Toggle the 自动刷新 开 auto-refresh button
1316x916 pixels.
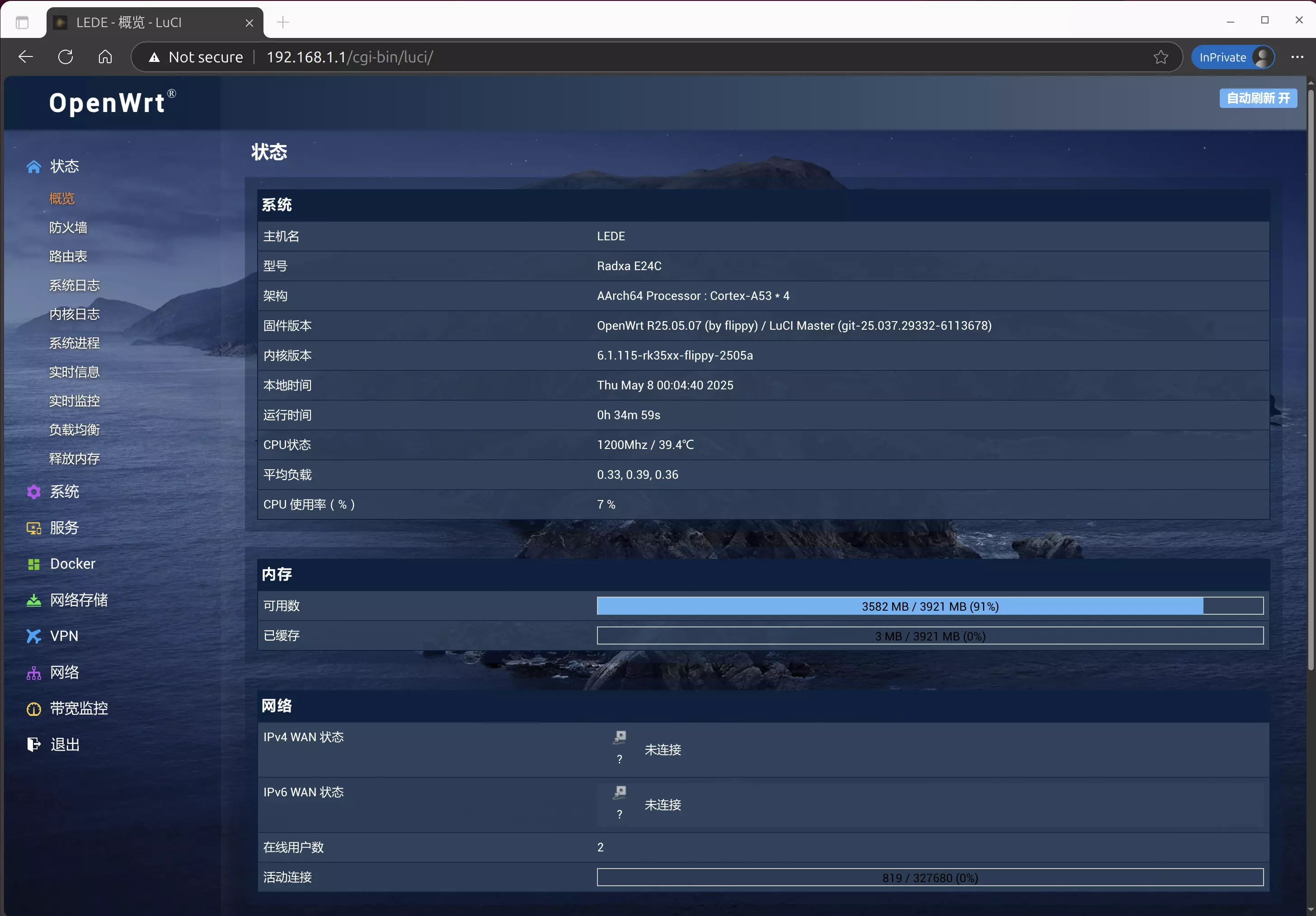(1258, 98)
